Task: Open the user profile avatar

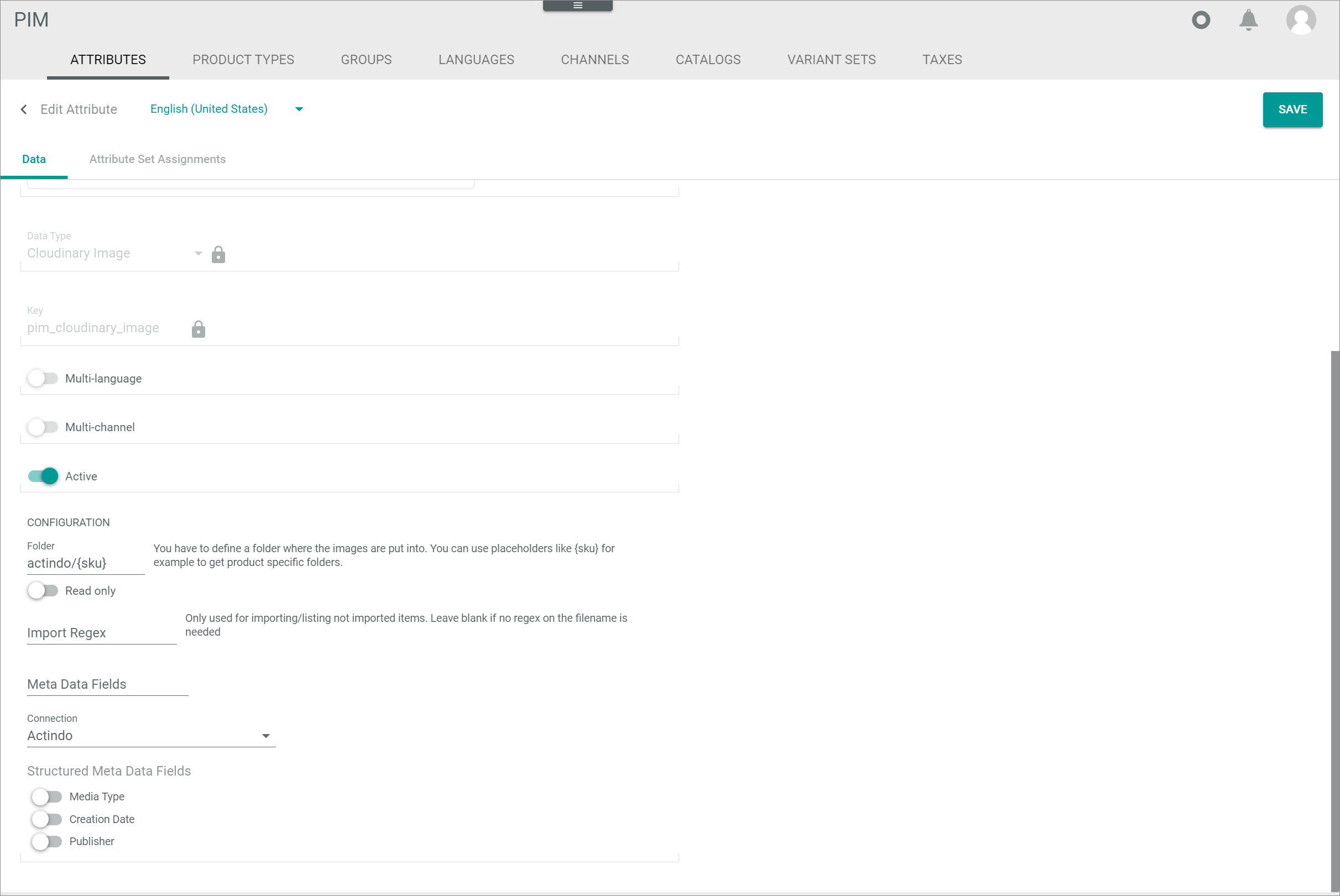Action: click(x=1301, y=20)
